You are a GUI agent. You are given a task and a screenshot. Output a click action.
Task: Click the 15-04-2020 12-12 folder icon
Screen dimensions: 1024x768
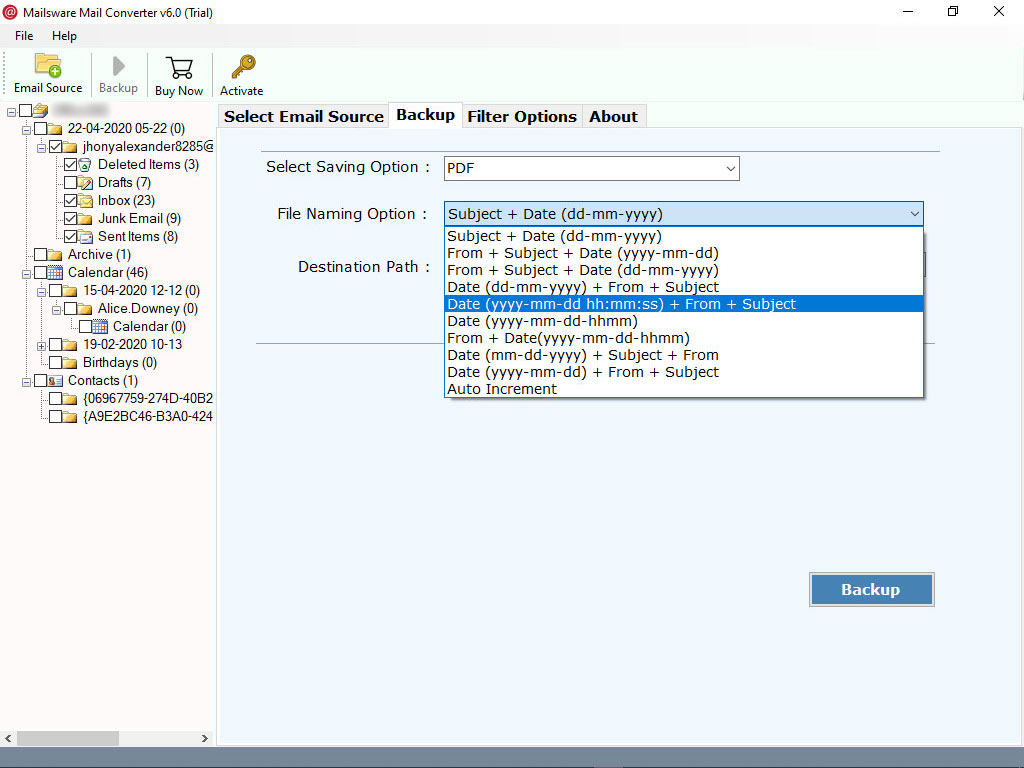pyautogui.click(x=71, y=291)
